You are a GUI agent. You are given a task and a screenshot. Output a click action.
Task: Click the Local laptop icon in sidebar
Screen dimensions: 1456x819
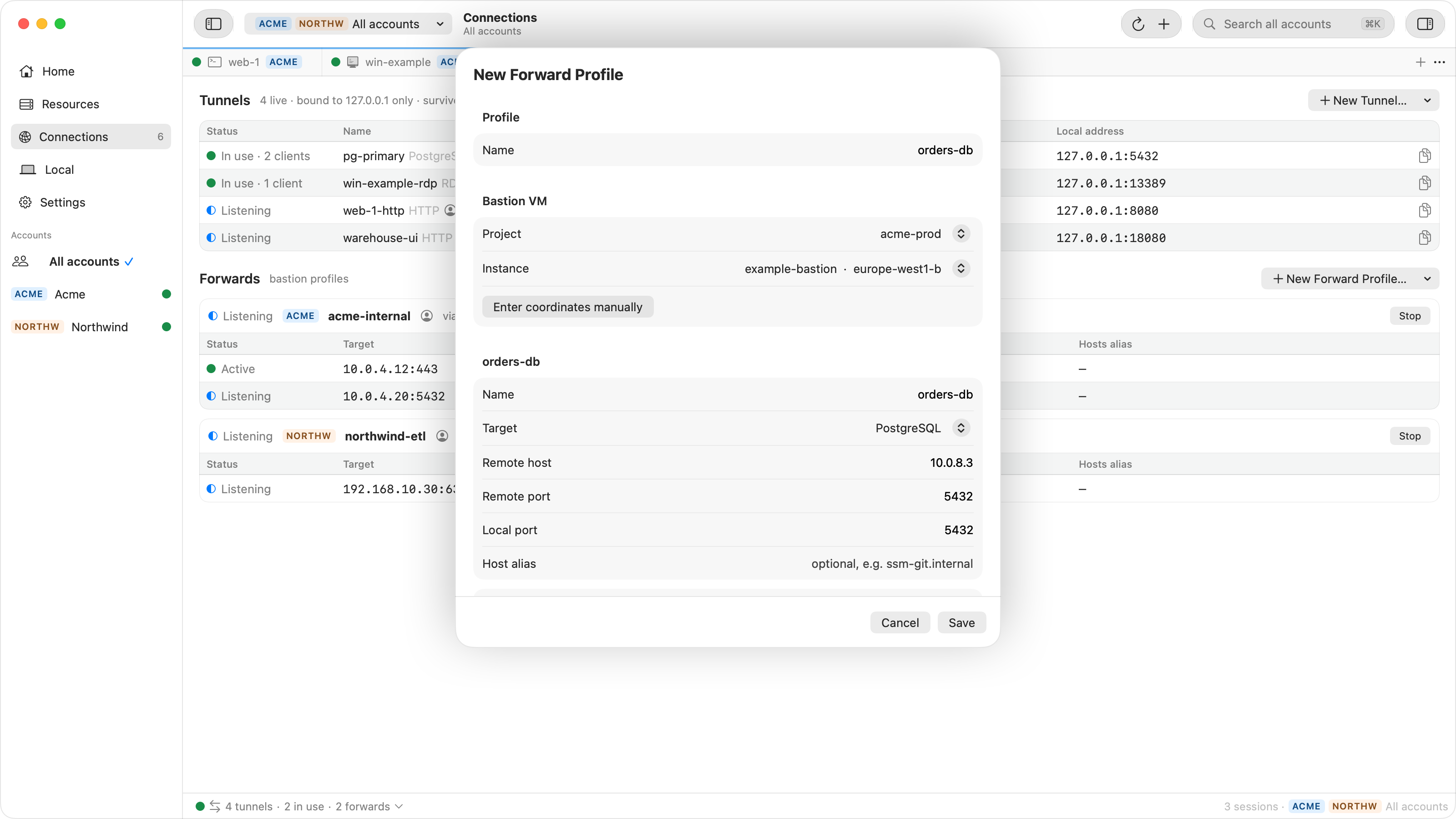[x=28, y=170]
